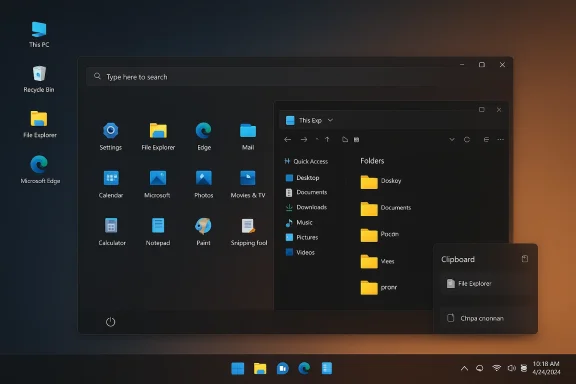This screenshot has height=384, width=576.
Task: Select the Vees folder
Action: click(x=378, y=262)
